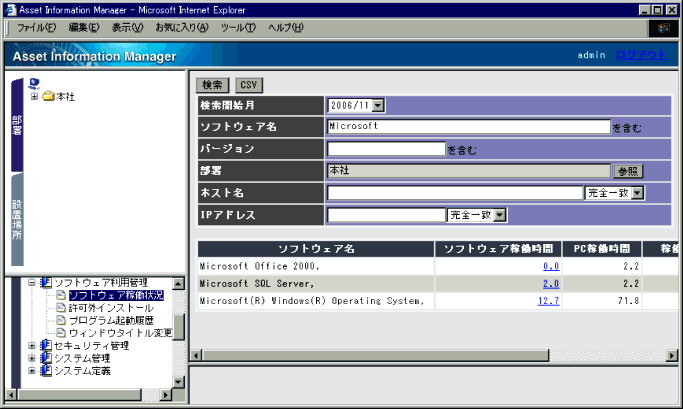Click the ログアウト link
683x409 pixels.
pos(638,55)
